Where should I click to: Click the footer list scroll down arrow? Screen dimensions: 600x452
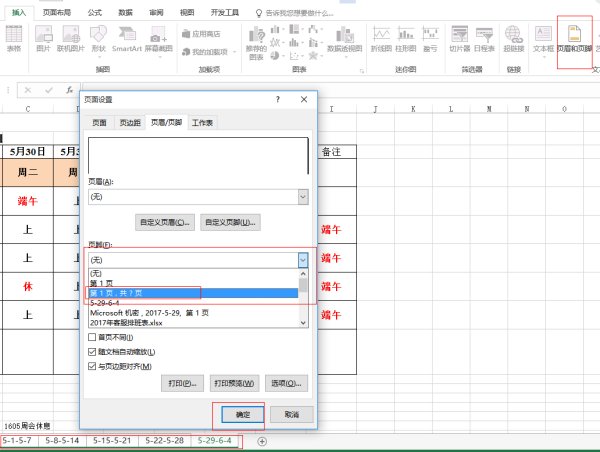pos(303,323)
